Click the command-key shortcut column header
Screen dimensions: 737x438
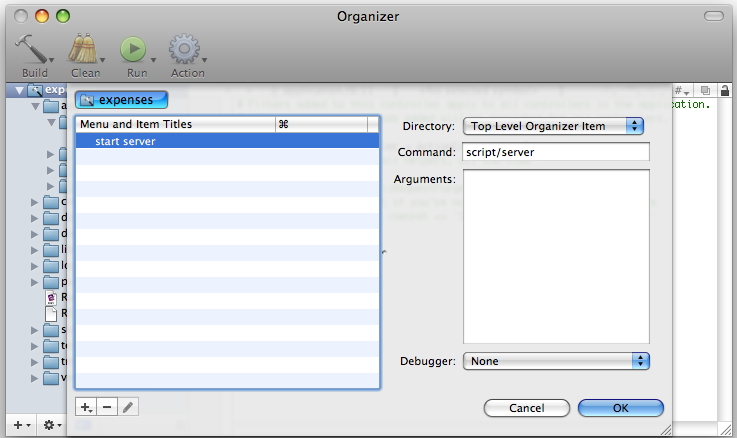pyautogui.click(x=321, y=124)
